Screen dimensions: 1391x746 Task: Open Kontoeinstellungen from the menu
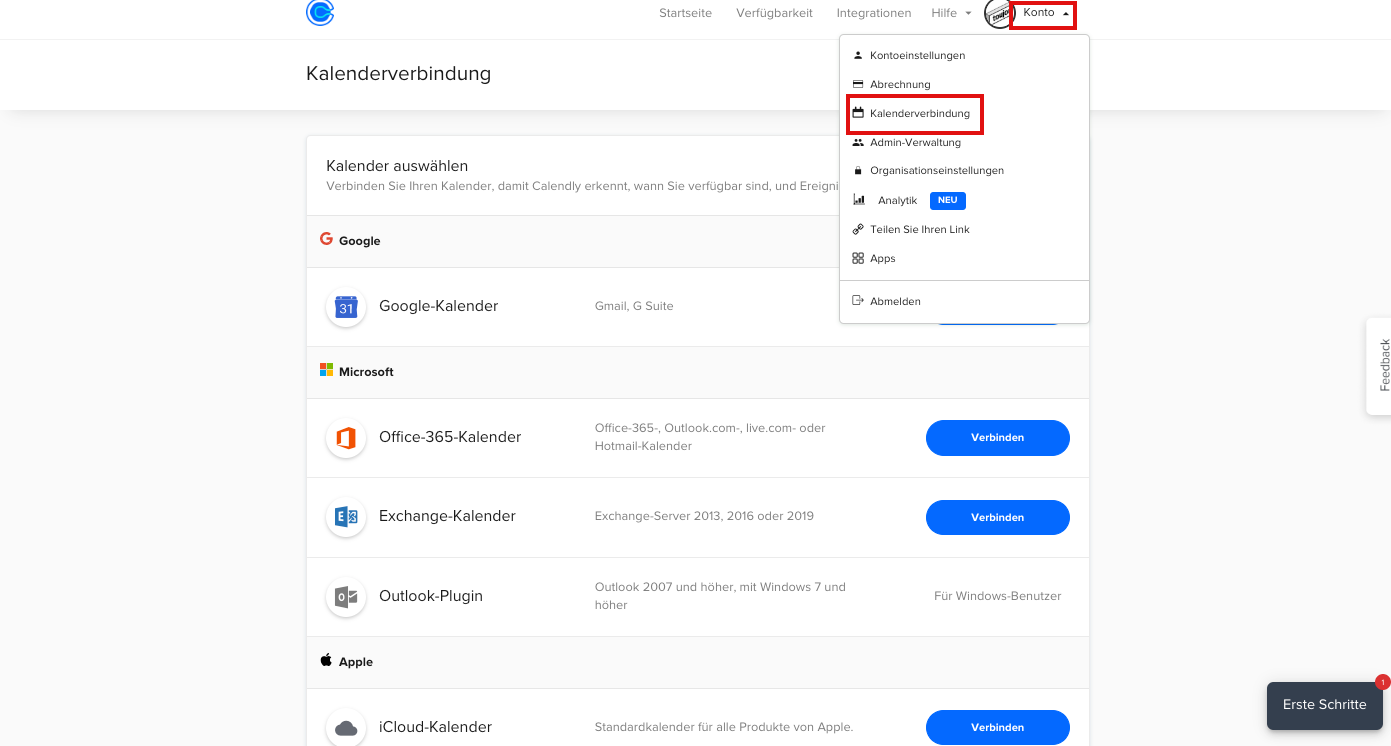(917, 55)
